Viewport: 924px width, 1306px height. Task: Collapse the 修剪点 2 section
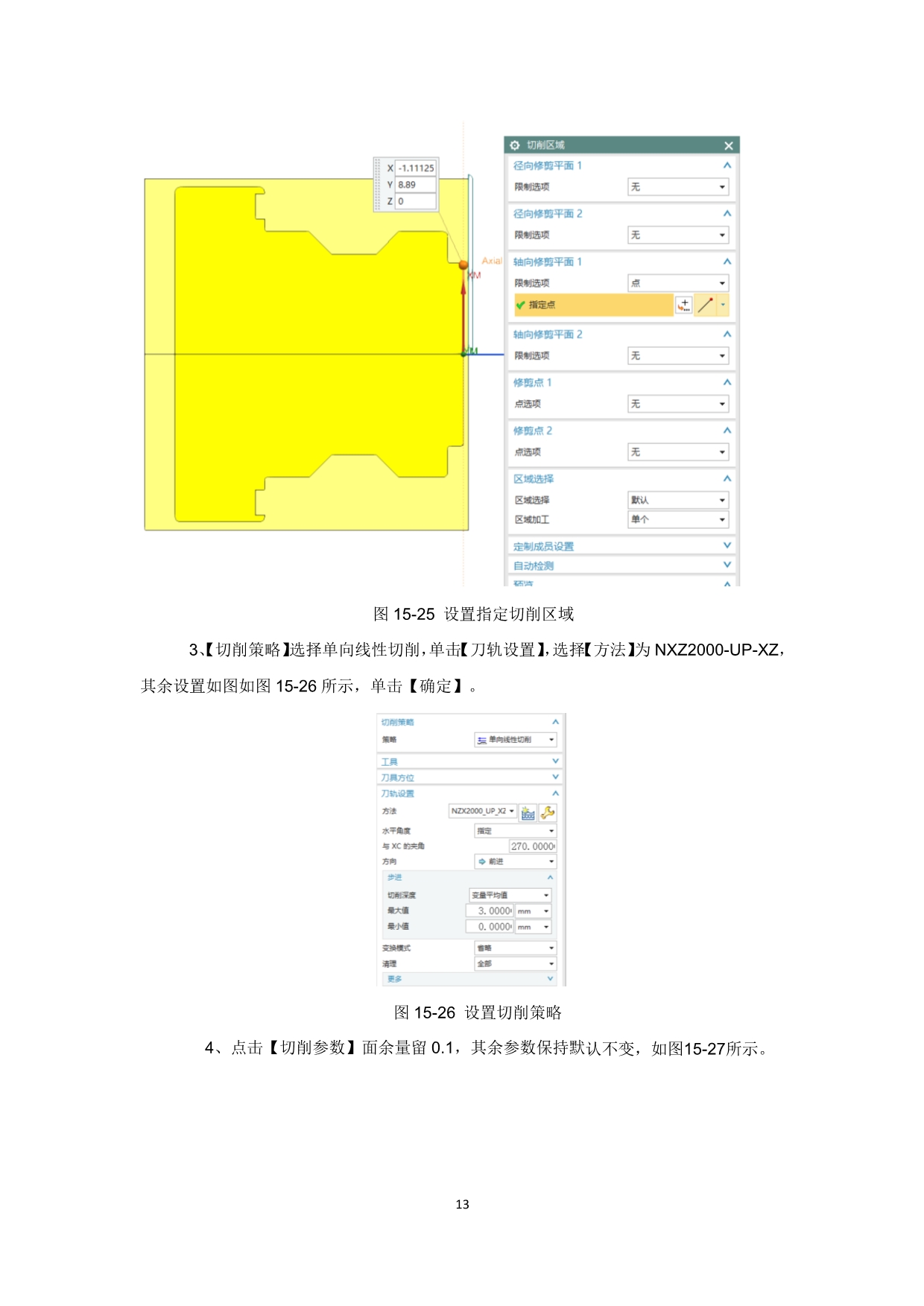click(x=727, y=431)
